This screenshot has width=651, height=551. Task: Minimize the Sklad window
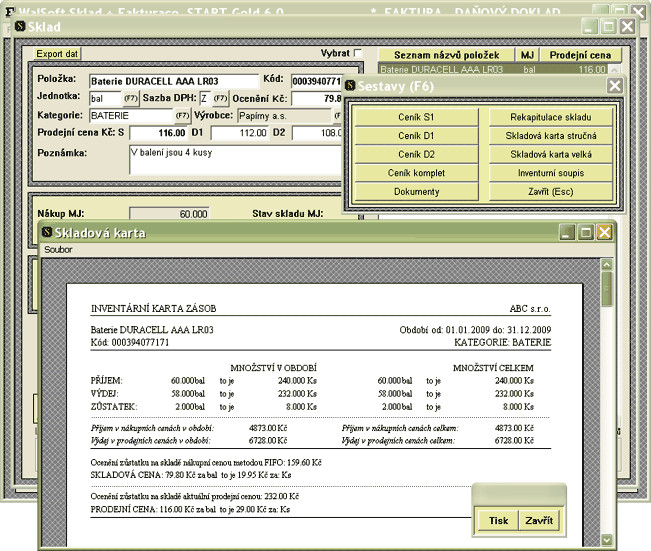590,27
